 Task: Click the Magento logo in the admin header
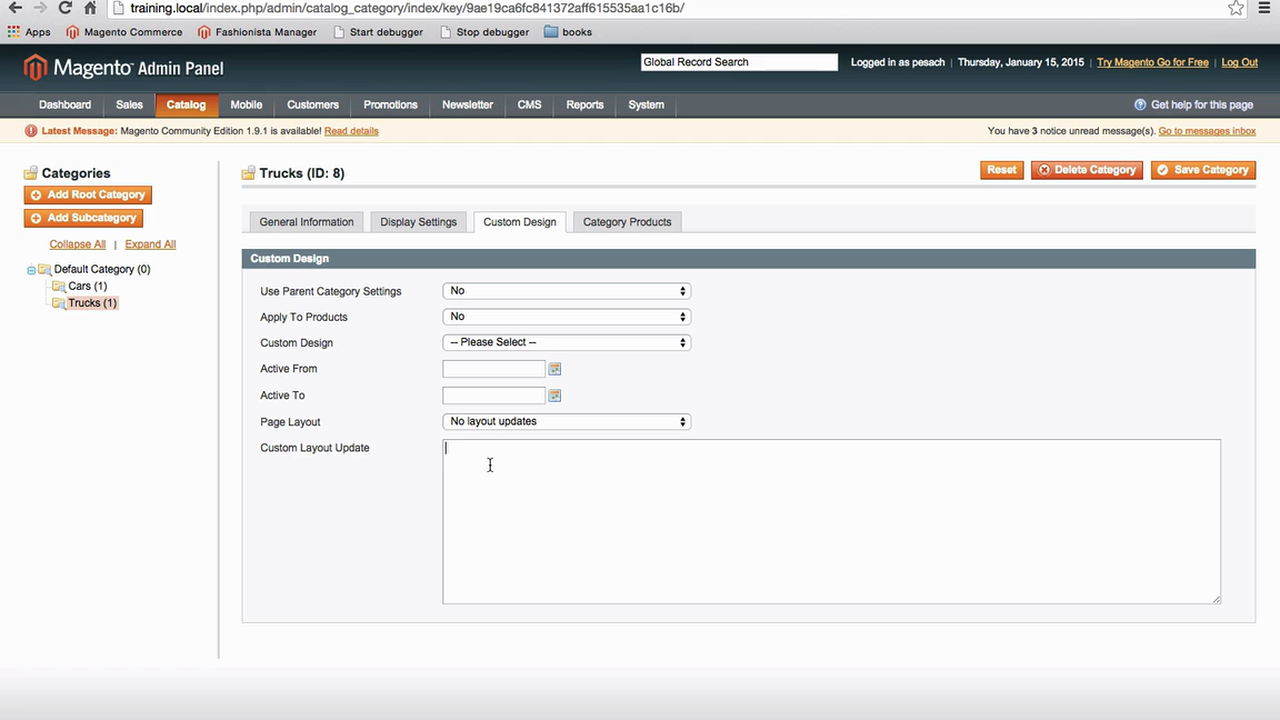point(36,67)
